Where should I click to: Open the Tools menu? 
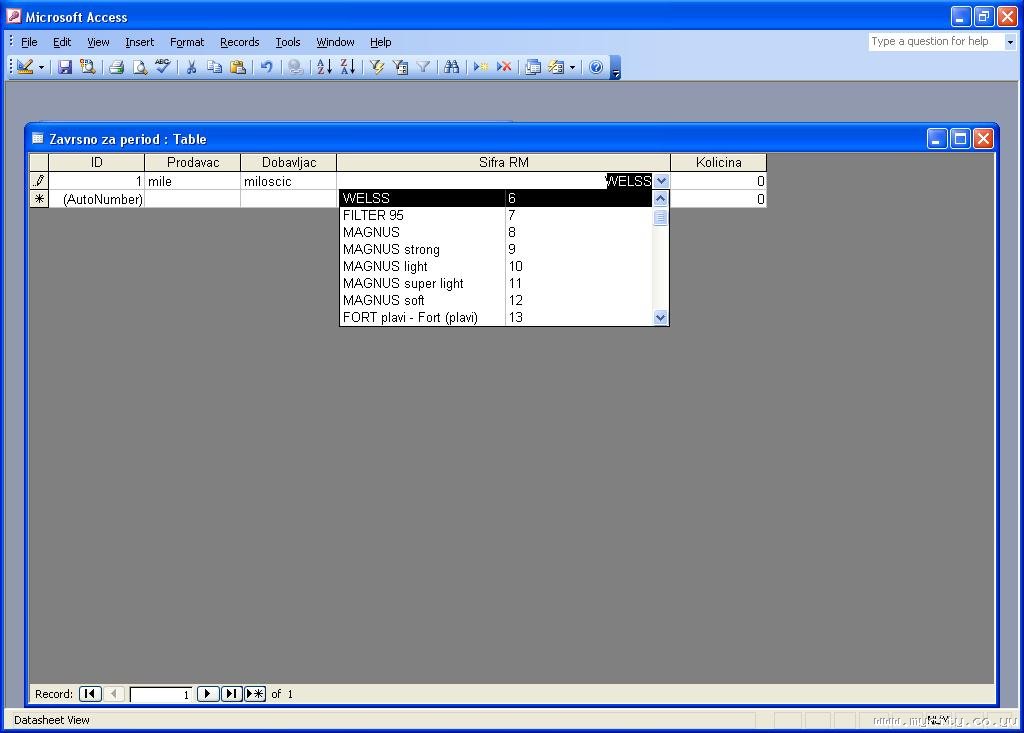click(287, 42)
